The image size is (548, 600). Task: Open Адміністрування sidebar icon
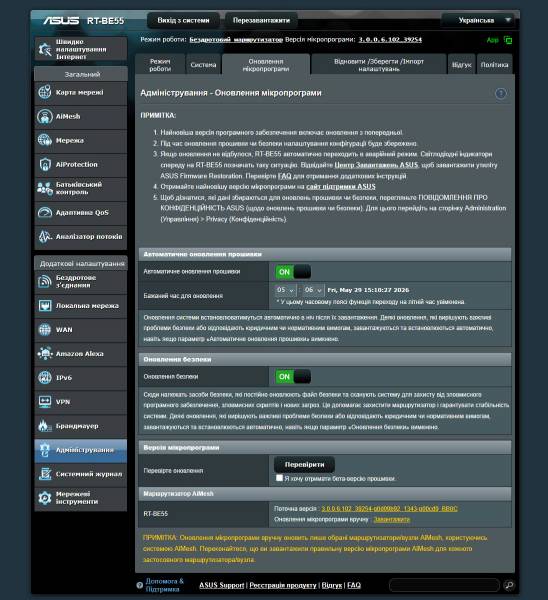[x=45, y=450]
